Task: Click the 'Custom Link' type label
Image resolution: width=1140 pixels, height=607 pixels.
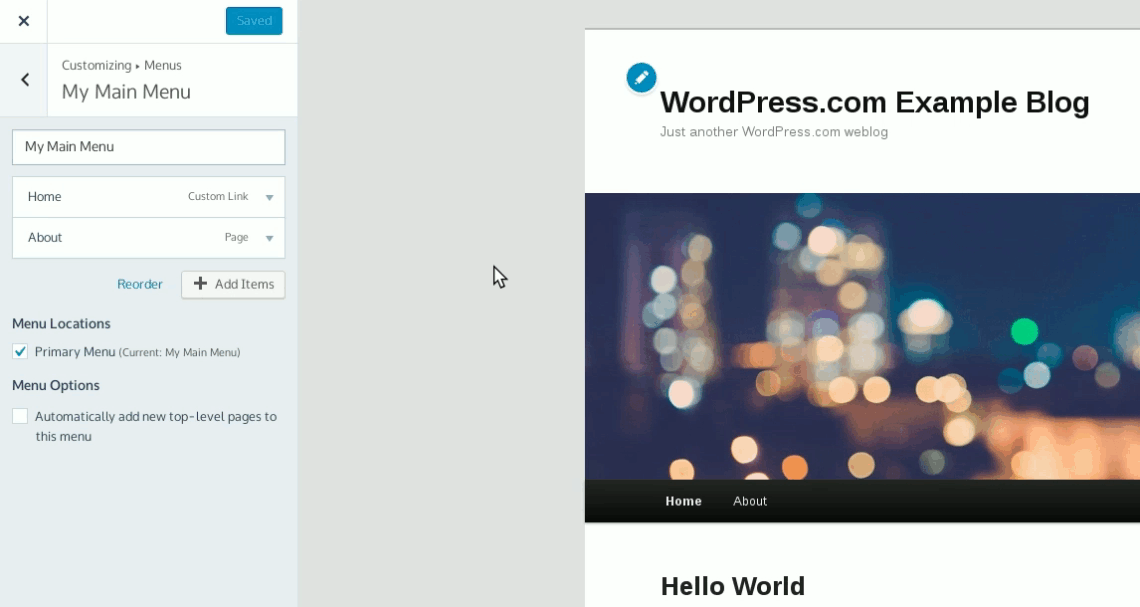Action: coord(218,196)
